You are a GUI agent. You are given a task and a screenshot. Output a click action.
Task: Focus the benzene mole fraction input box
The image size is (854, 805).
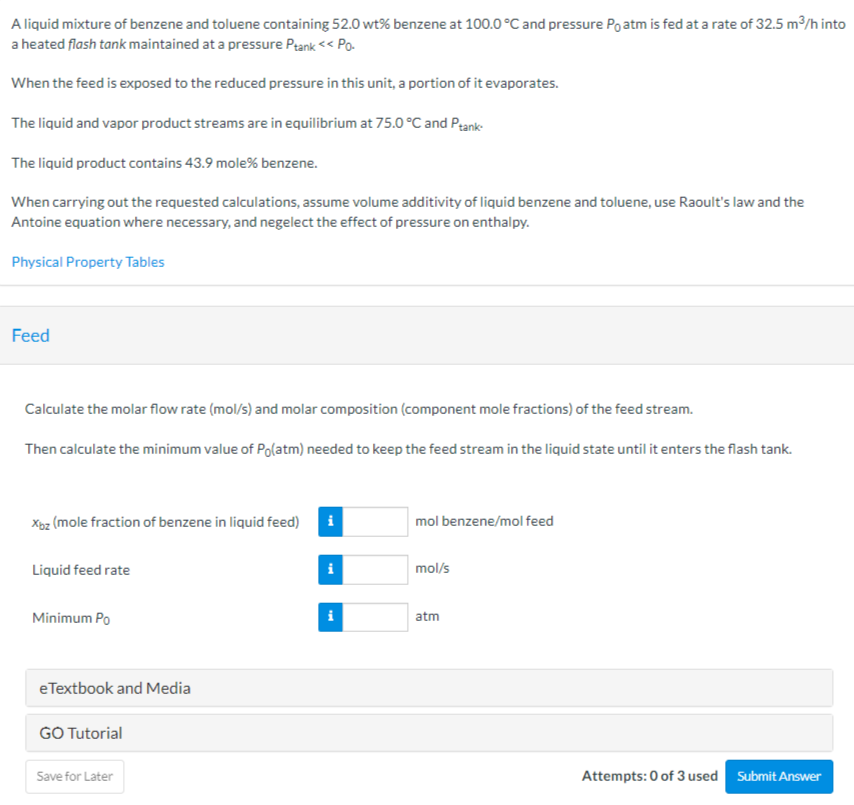pos(375,521)
